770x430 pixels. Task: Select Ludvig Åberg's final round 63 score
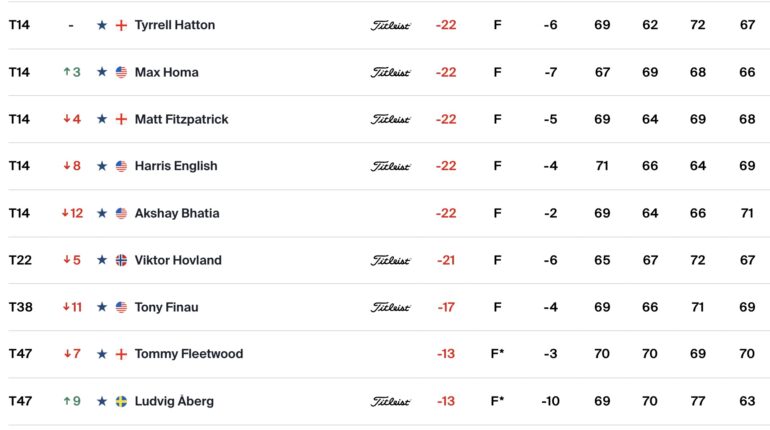747,401
